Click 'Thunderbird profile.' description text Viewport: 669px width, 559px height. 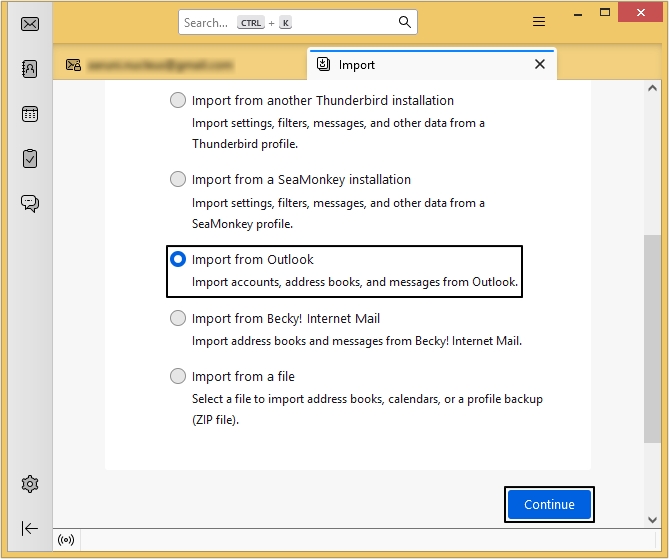(x=245, y=144)
